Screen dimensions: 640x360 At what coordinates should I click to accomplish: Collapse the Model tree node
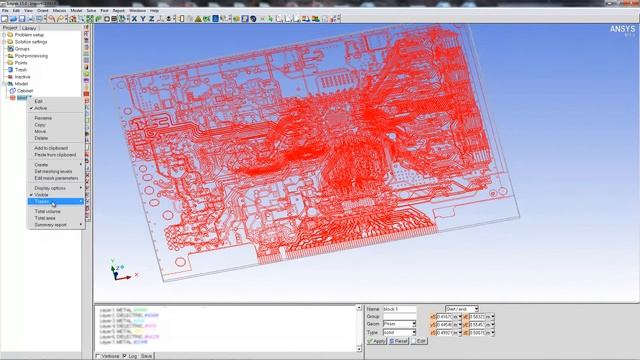click(x=4, y=84)
